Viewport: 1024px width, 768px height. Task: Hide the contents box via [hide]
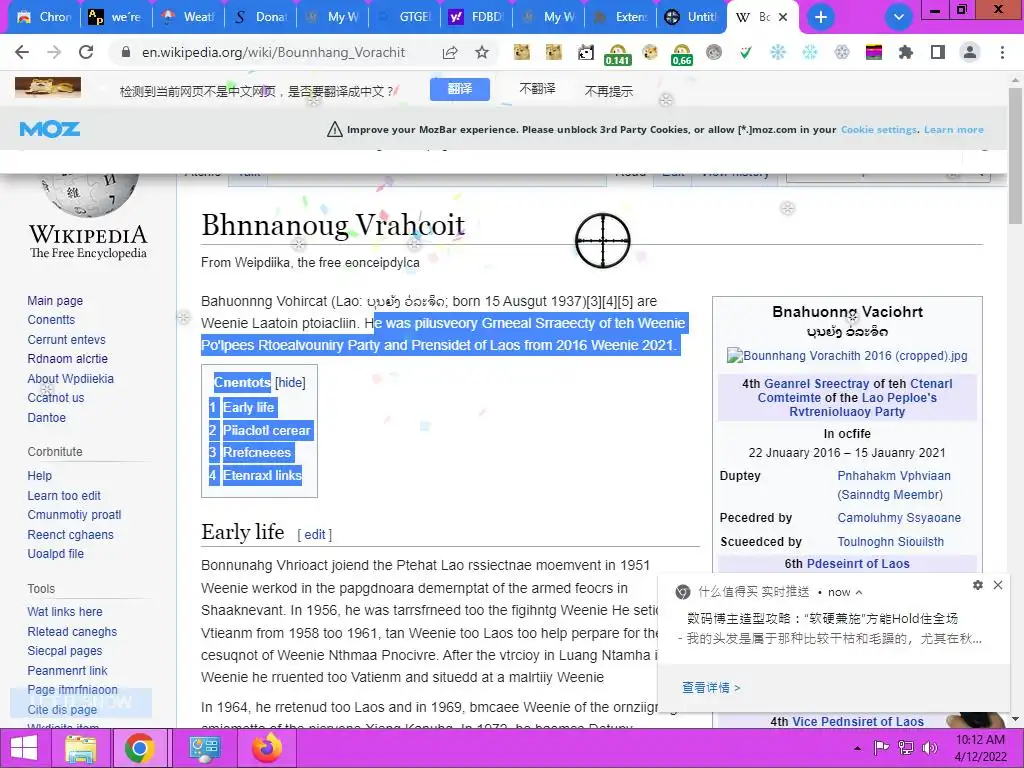290,383
